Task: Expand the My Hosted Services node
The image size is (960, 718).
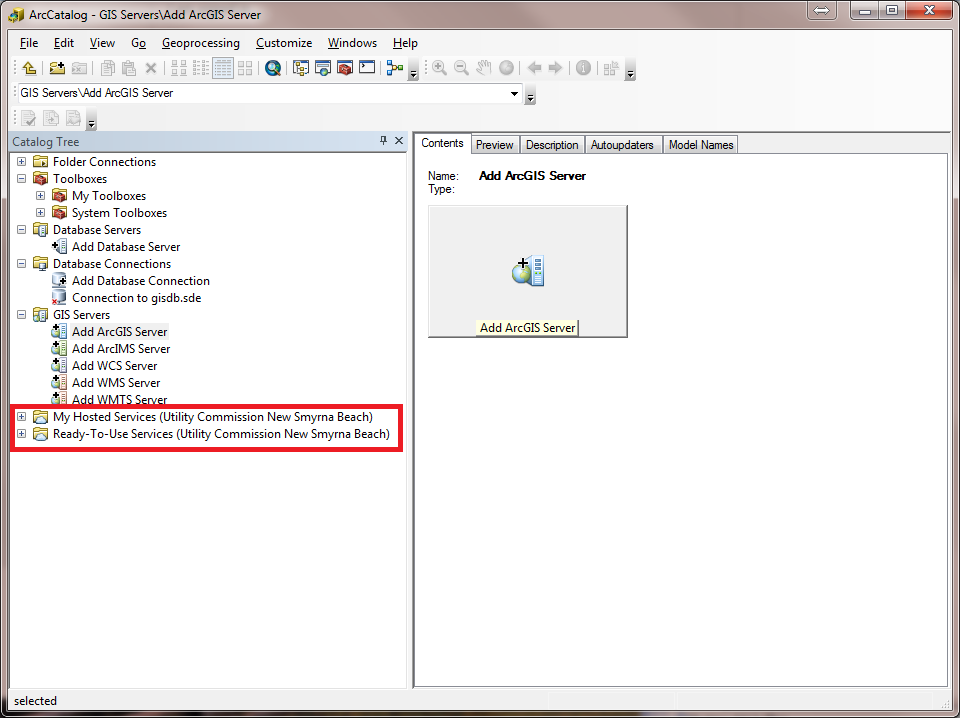Action: [x=21, y=417]
